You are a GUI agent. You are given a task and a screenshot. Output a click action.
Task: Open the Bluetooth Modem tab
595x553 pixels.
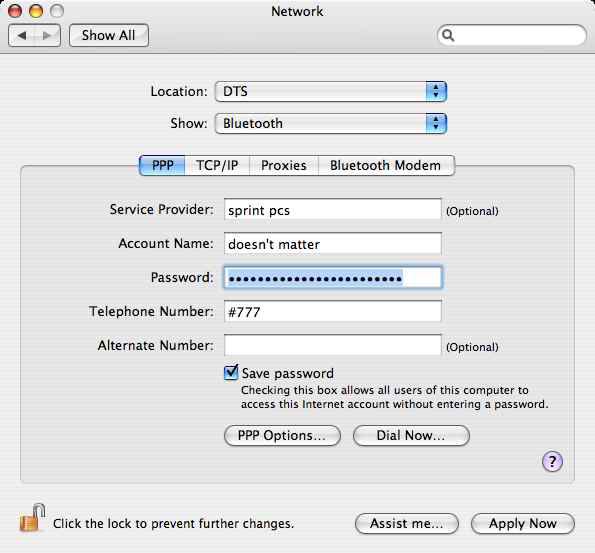click(x=386, y=165)
